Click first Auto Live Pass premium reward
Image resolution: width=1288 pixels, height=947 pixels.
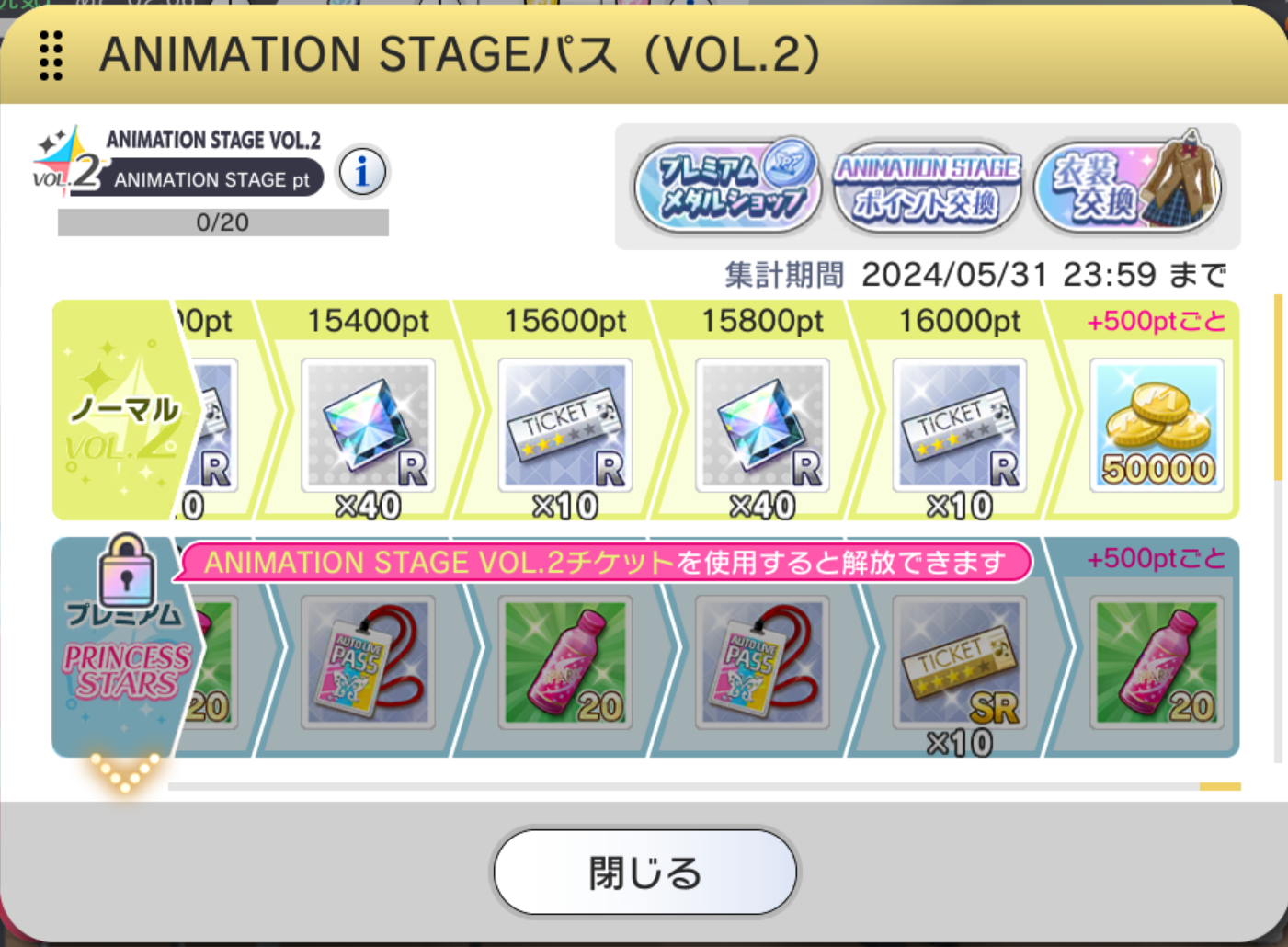(368, 662)
